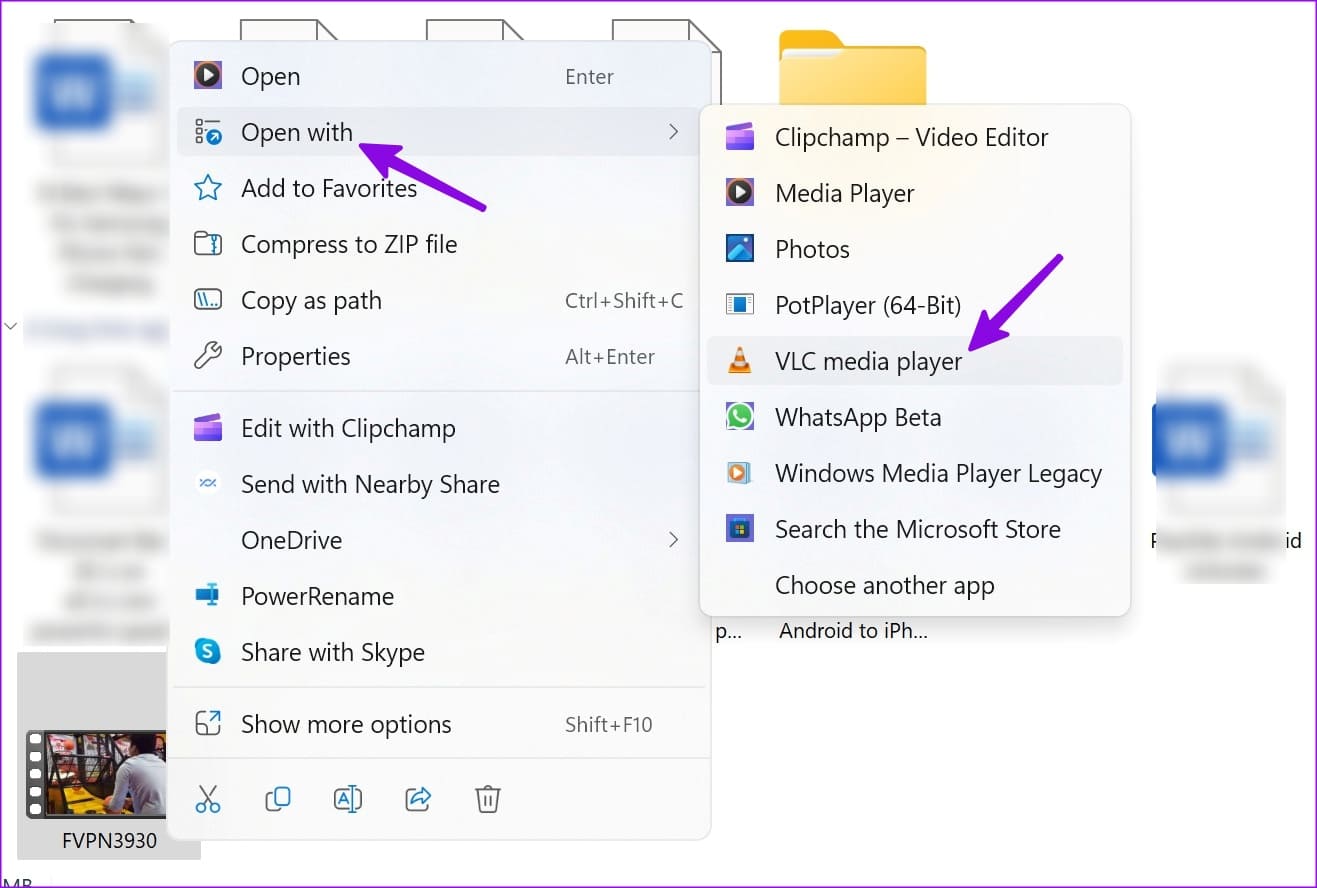Click the Show more options icon

point(207,724)
